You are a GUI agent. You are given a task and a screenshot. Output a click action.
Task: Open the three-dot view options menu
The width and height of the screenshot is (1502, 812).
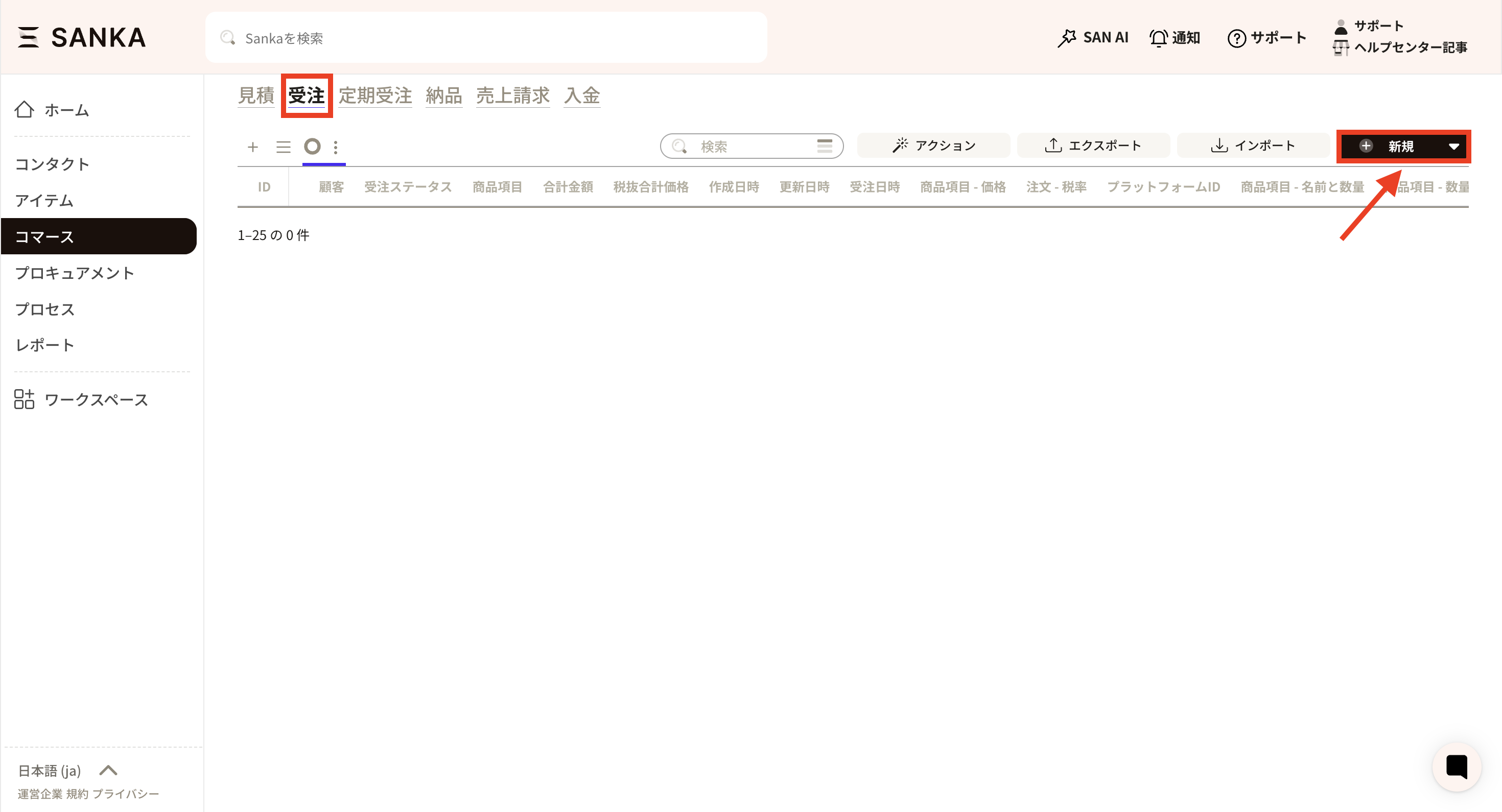[x=335, y=147]
